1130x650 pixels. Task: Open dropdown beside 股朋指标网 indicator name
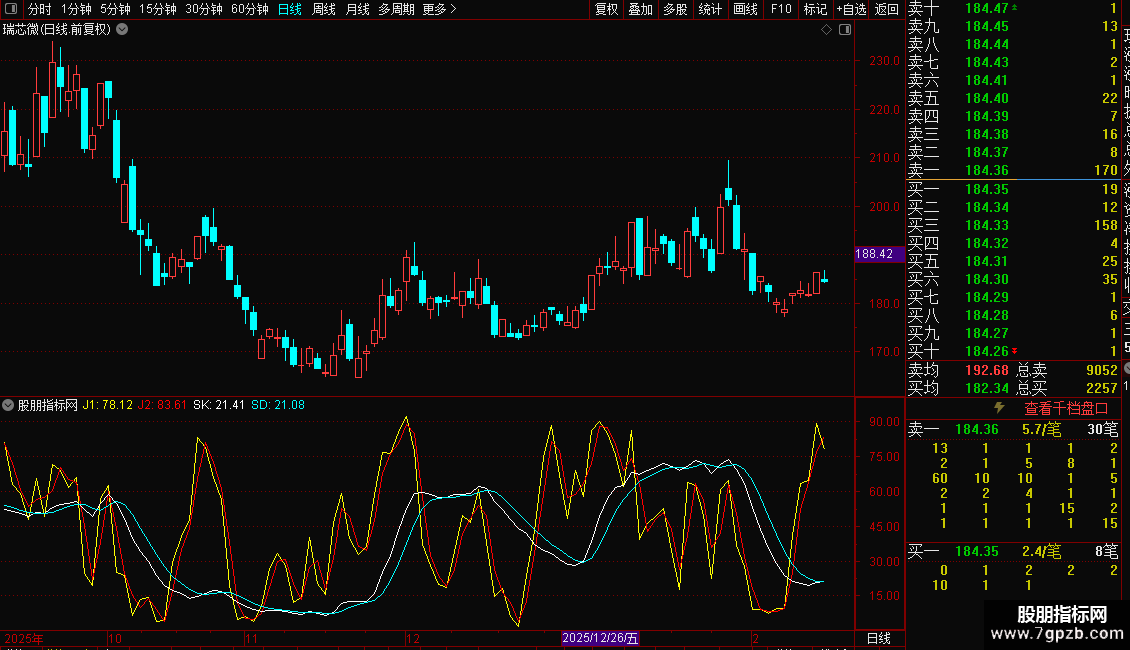(9, 405)
